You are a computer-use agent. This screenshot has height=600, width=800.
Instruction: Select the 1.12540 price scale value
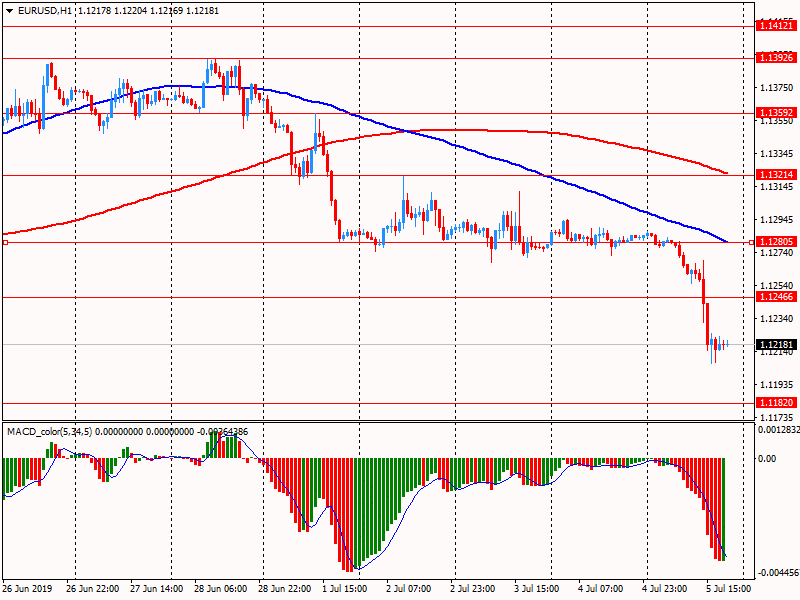777,285
